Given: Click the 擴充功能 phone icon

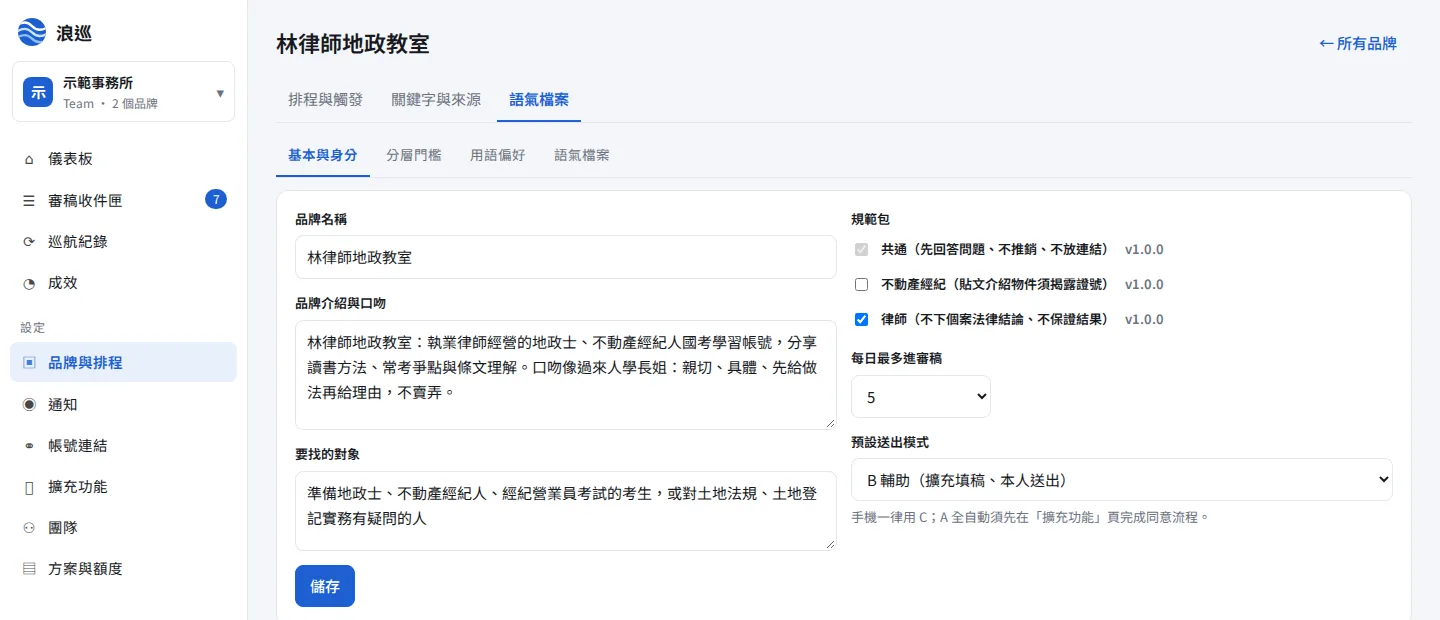Looking at the screenshot, I should click(x=29, y=486).
